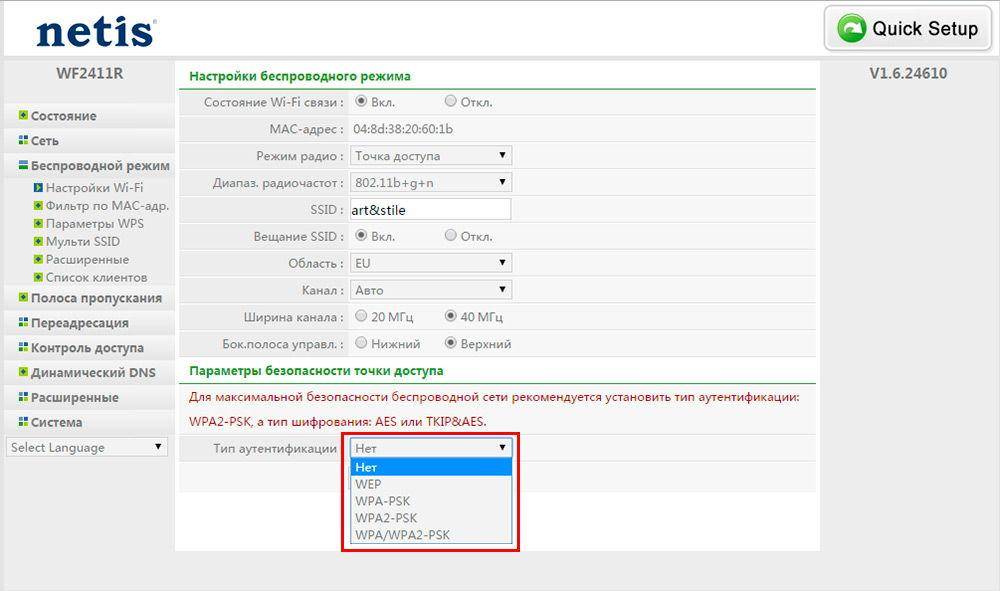Click the icon beside Динамический DNS
1000x591 pixels.
pyautogui.click(x=23, y=372)
